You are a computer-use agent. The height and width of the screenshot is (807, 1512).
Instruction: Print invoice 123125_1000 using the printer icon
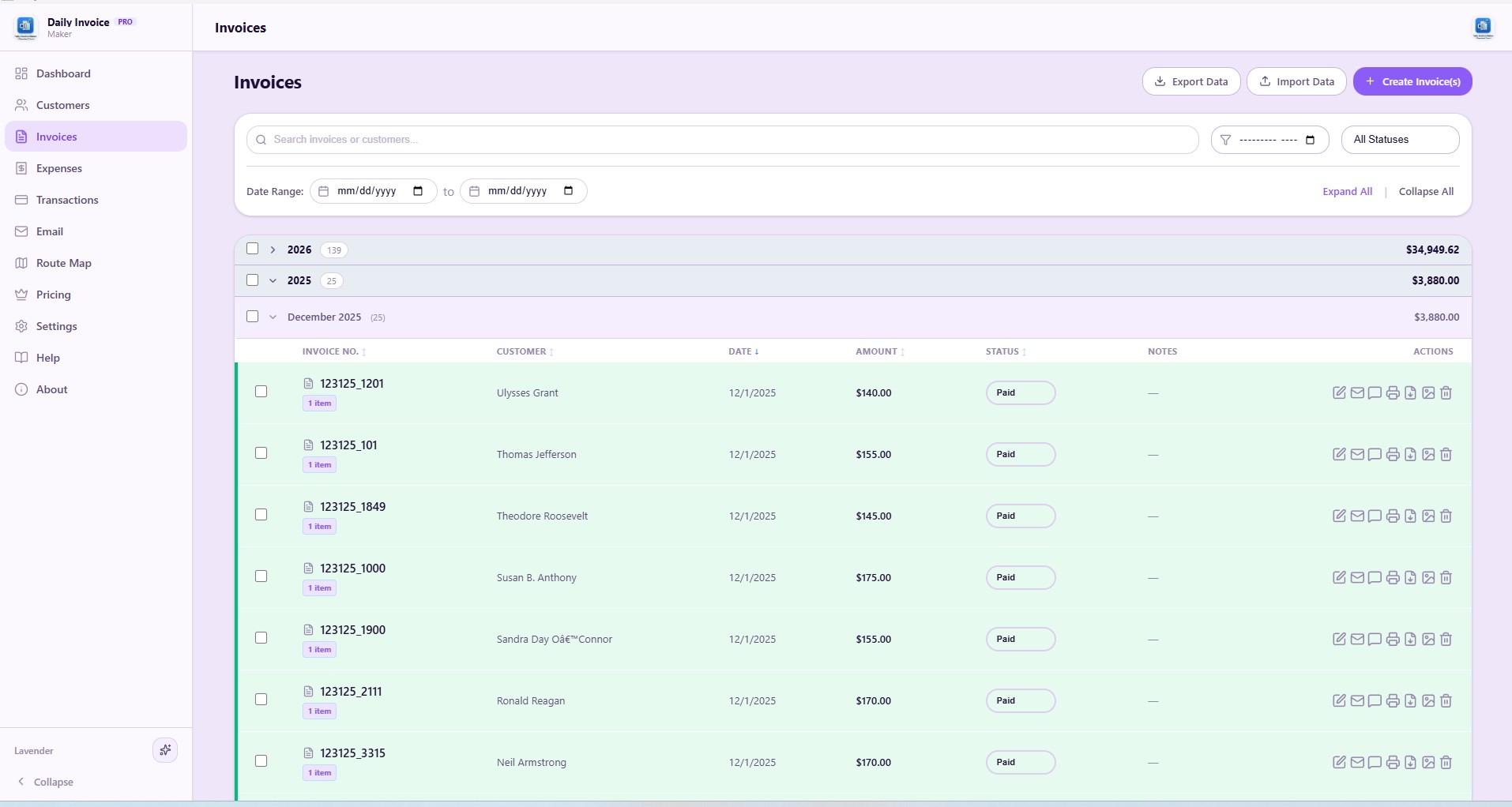1393,577
